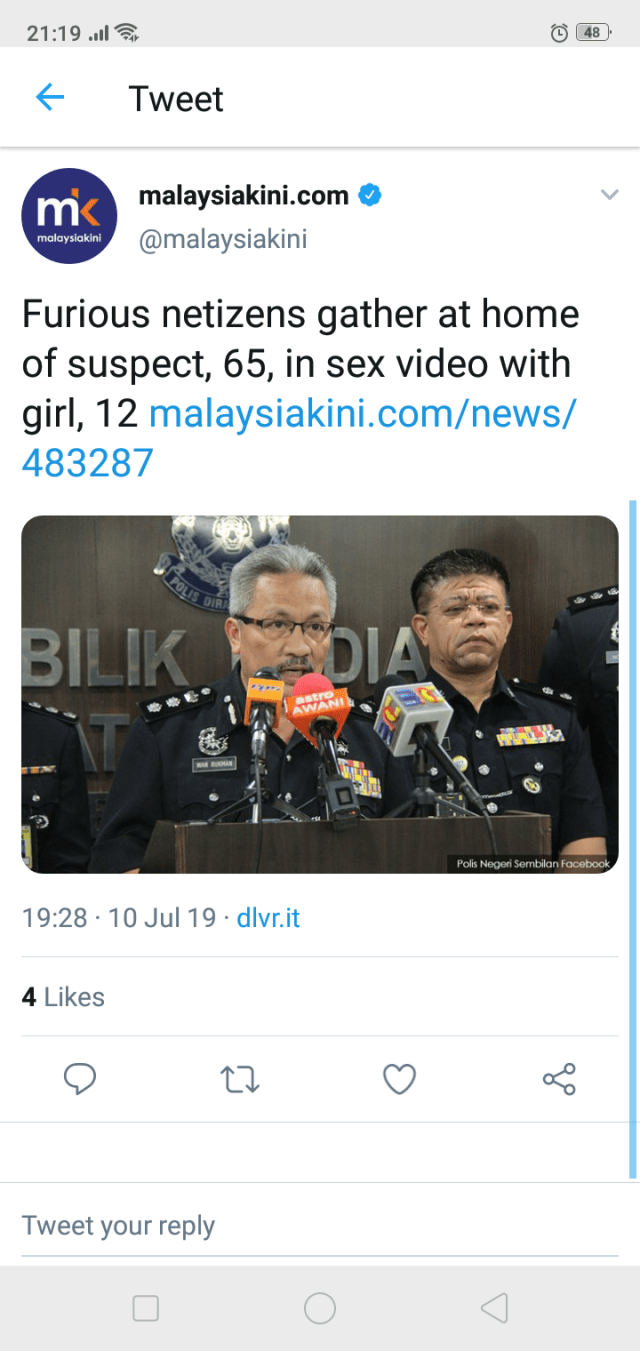
Task: Like the tweet with heart icon
Action: point(399,1079)
